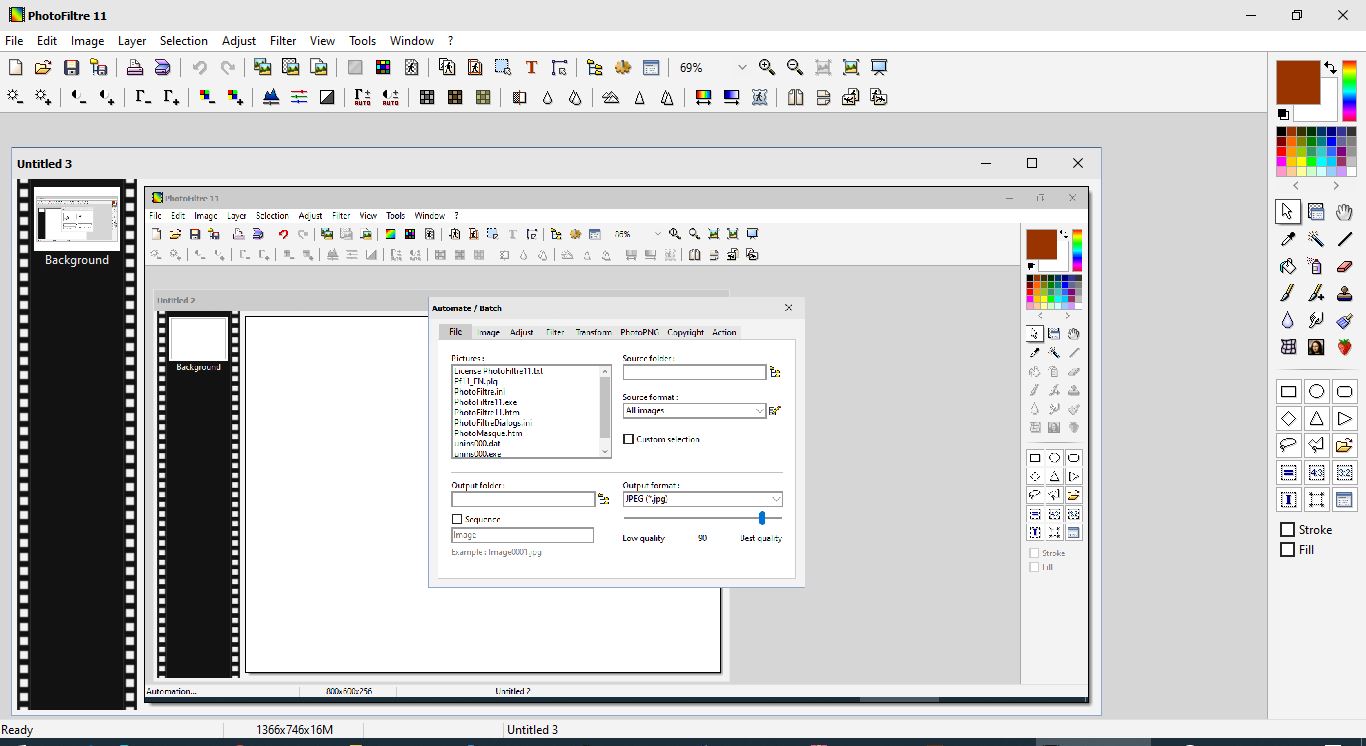1366x746 pixels.
Task: Open the Selection menu
Action: (184, 41)
